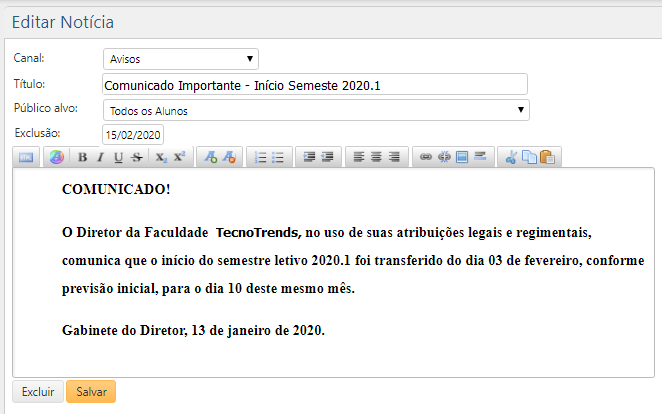Screen dimensions: 662x414
Task: Copy the selected content
Action: [529, 157]
